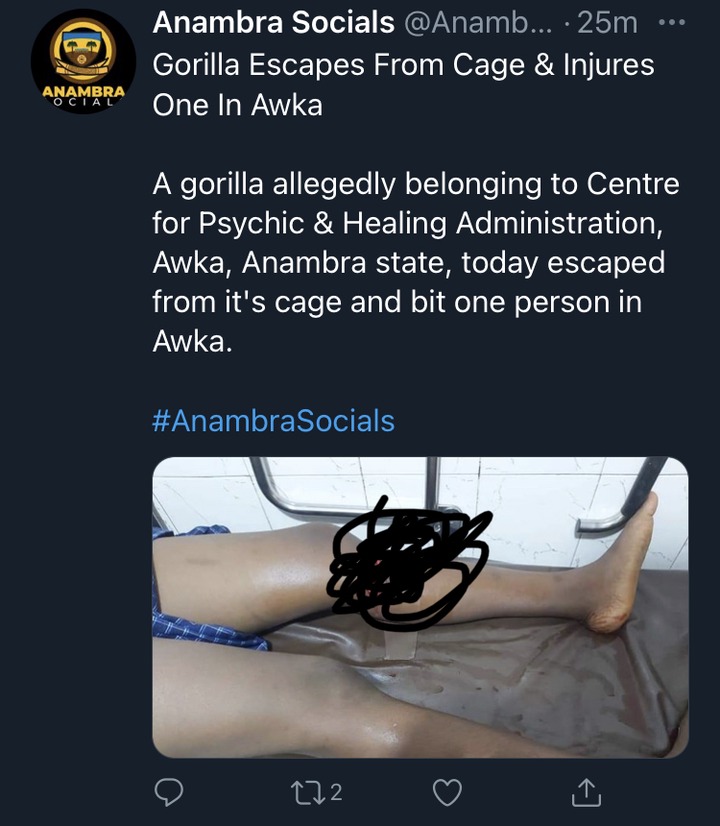This screenshot has width=720, height=826.
Task: Retweet with the arrows icon
Action: tap(308, 792)
